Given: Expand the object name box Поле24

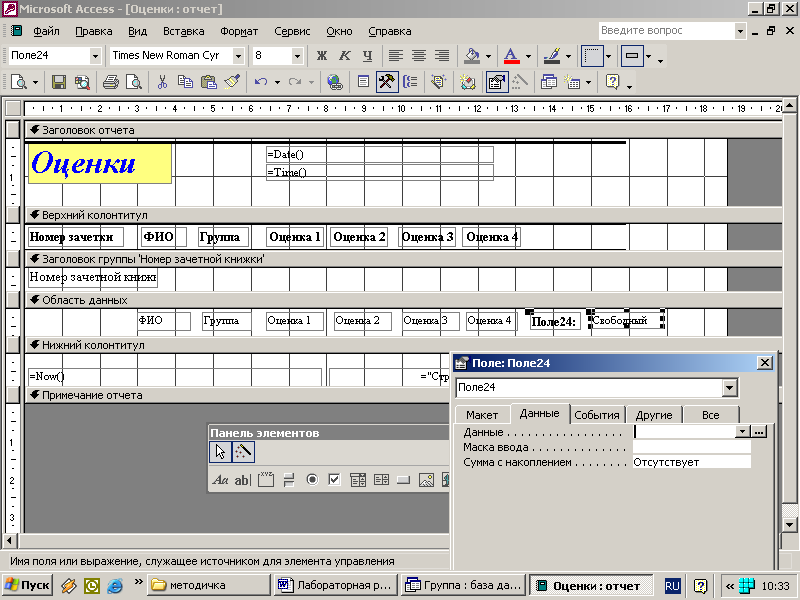Looking at the screenshot, I should point(95,56).
